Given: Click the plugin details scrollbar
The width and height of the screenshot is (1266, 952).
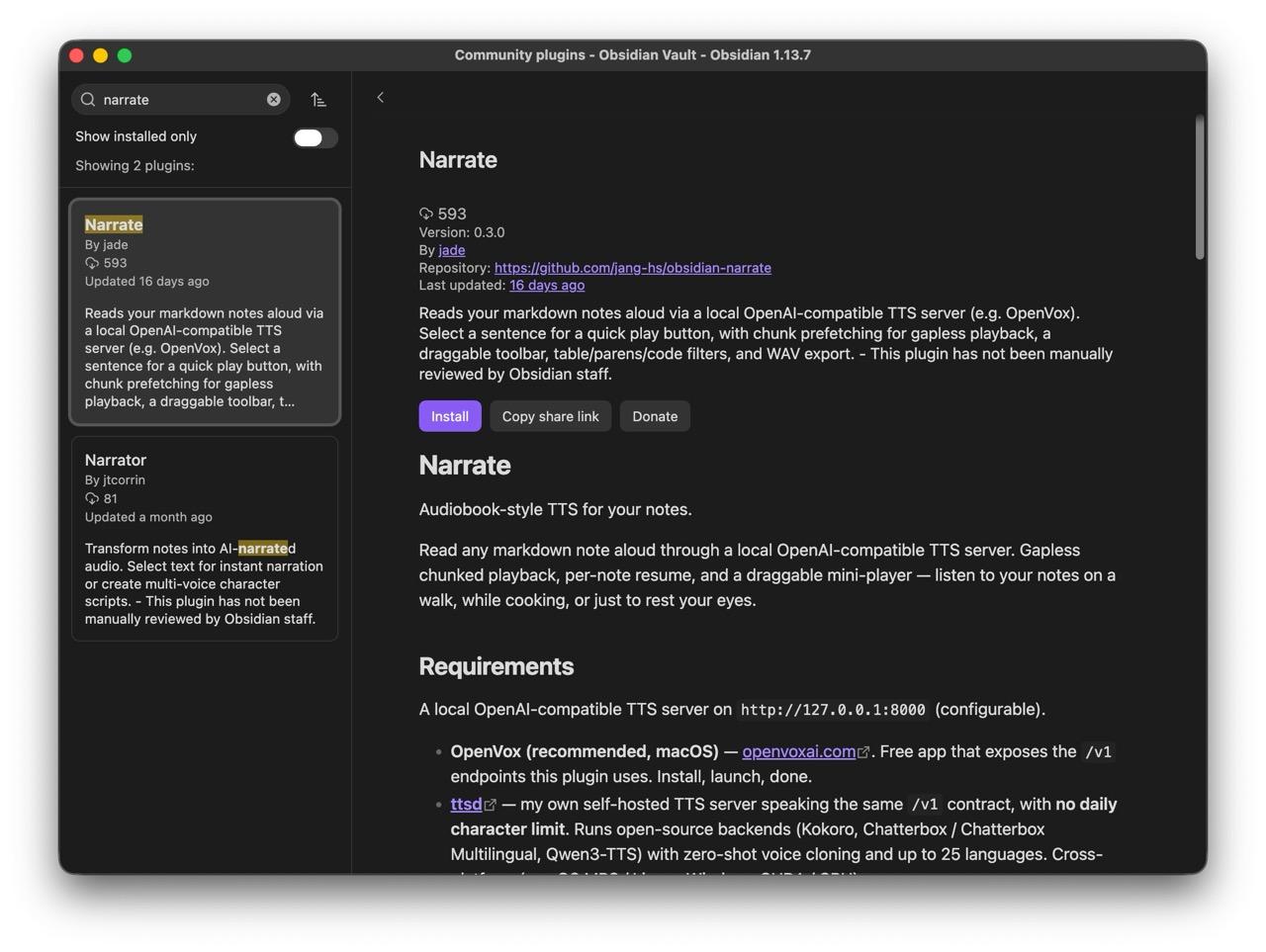Looking at the screenshot, I should tap(1200, 188).
